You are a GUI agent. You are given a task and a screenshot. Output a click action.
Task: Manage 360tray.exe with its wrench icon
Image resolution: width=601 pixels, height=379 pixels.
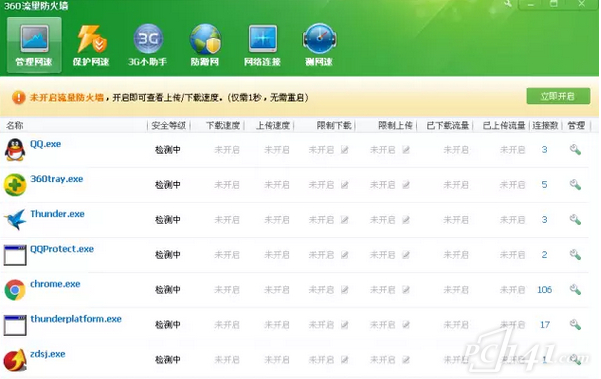(575, 185)
